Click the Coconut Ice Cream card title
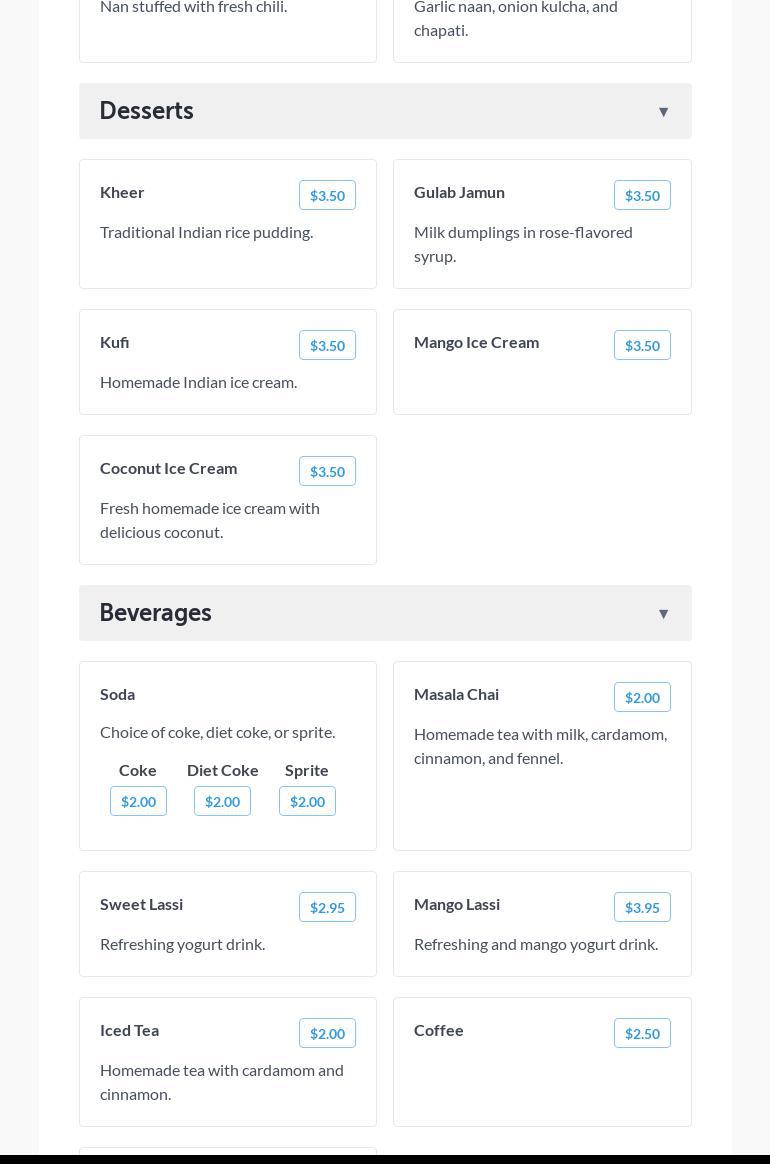The height and width of the screenshot is (1164, 770). pyautogui.click(x=168, y=468)
